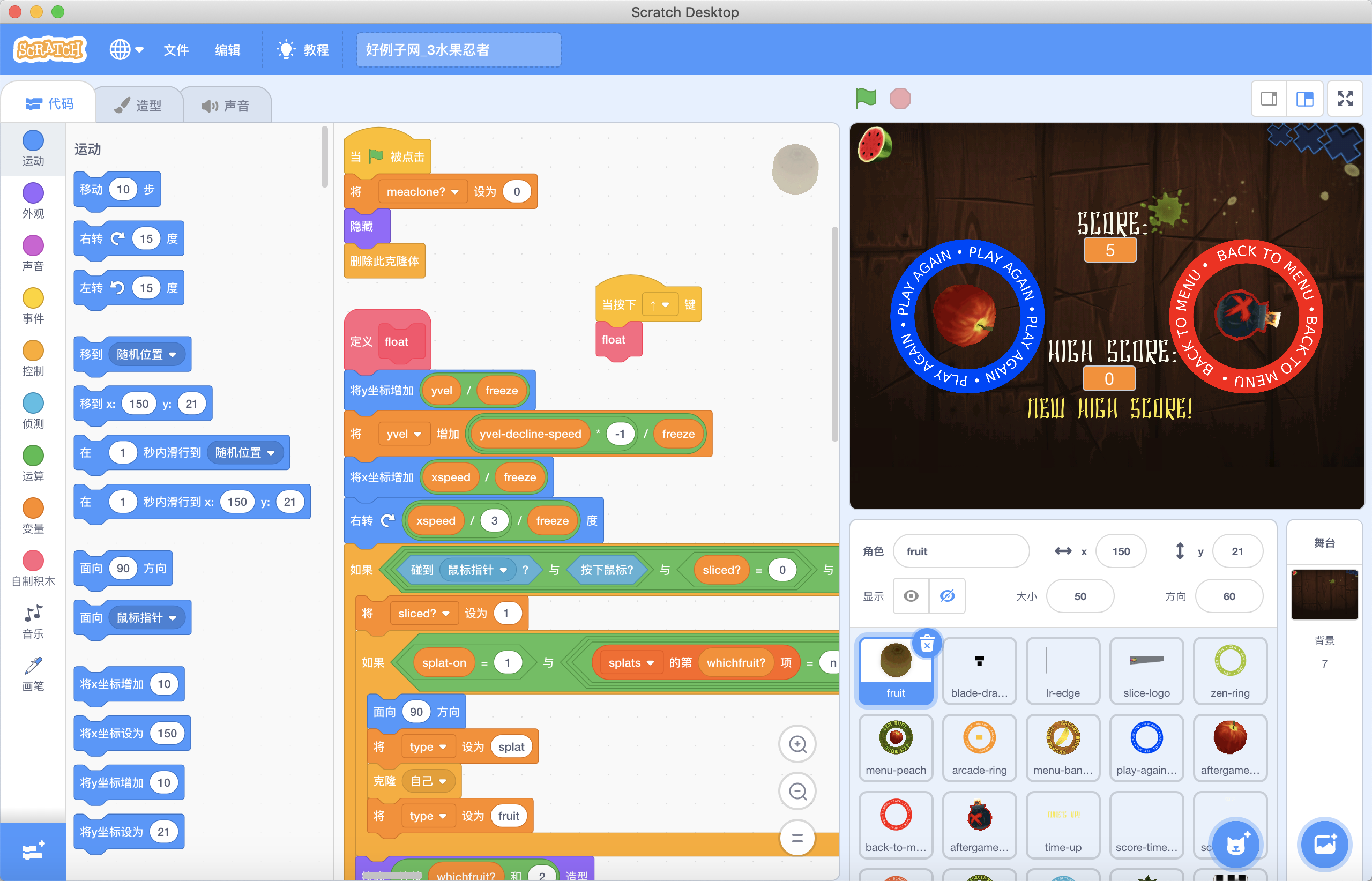Reset workspace zoom to default
This screenshot has width=1372, height=881.
[797, 838]
